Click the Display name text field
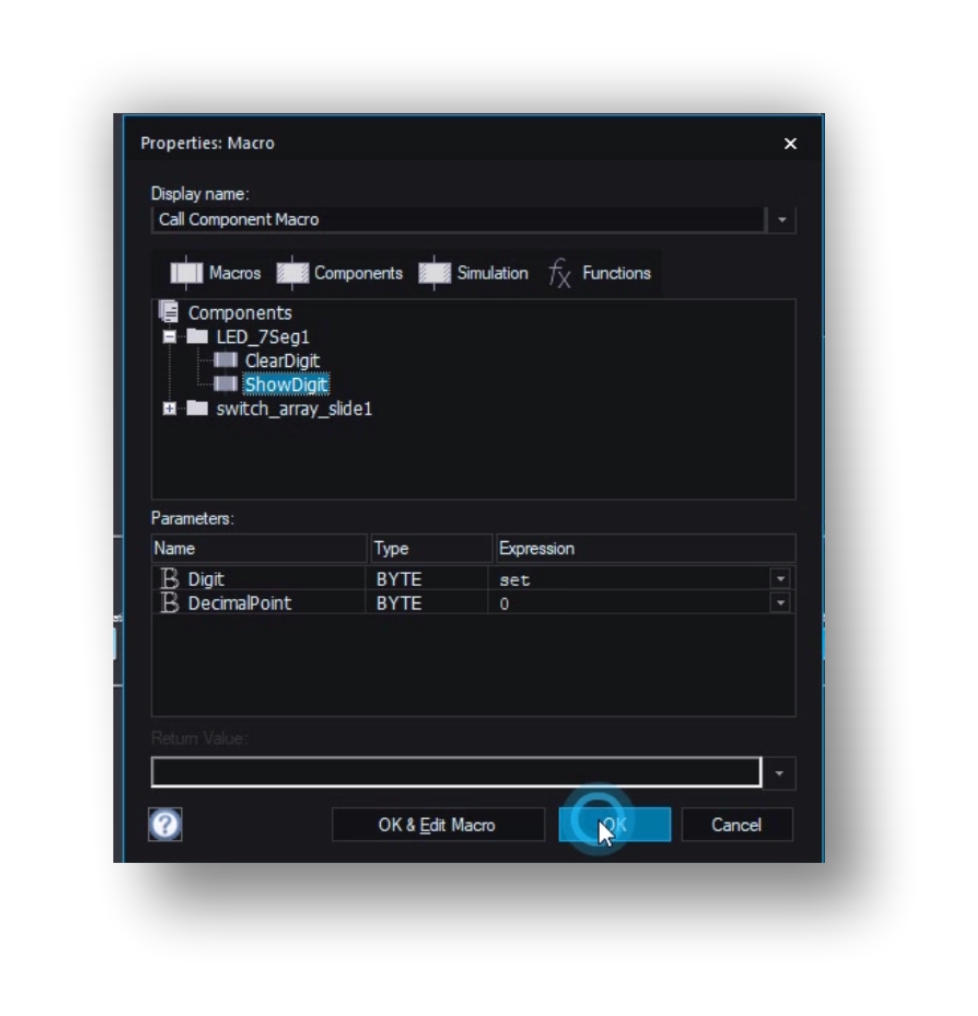Screen dimensions: 978x1016 (x=458, y=220)
